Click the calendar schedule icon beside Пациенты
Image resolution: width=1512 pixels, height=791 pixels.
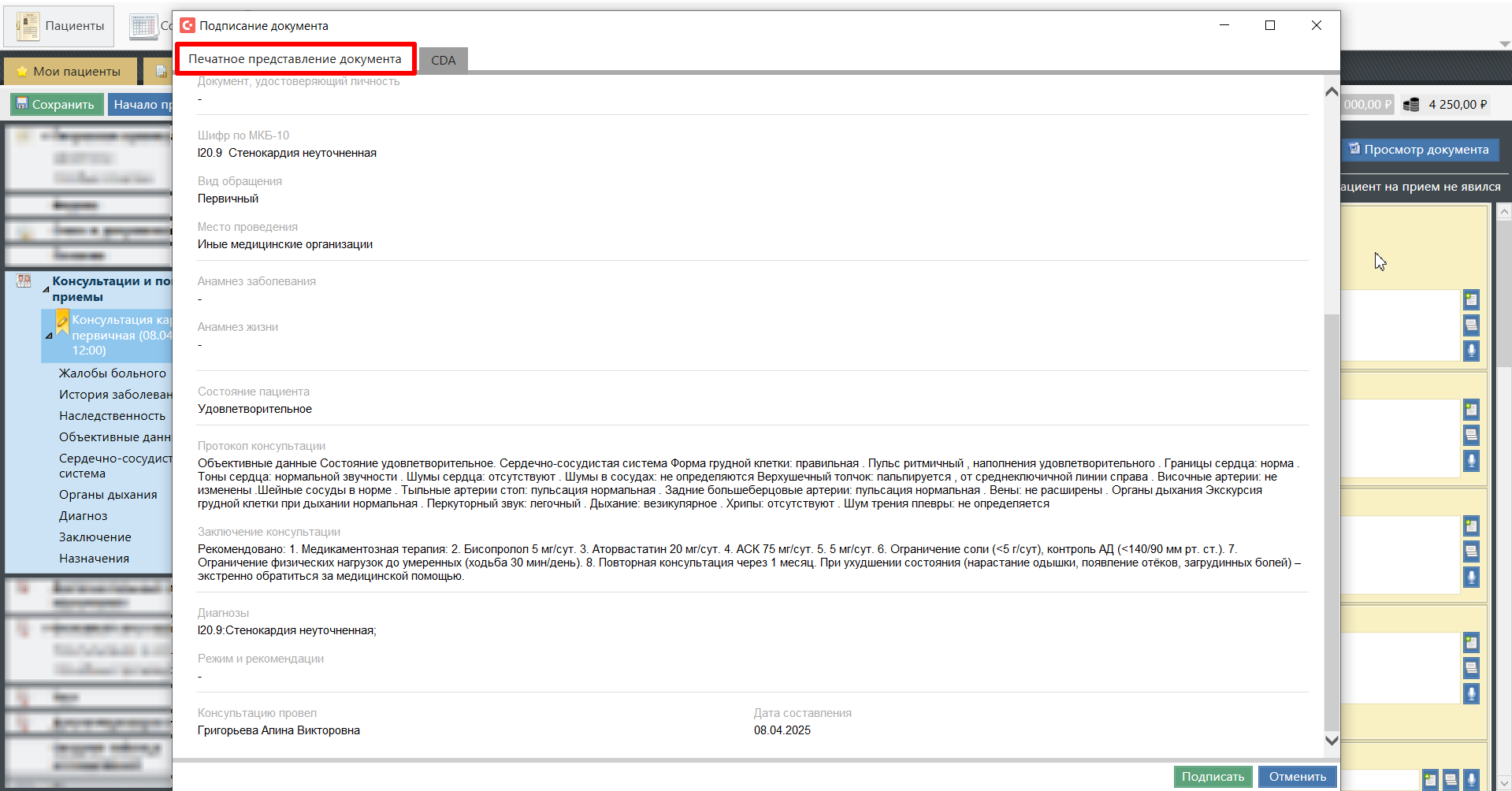(144, 26)
